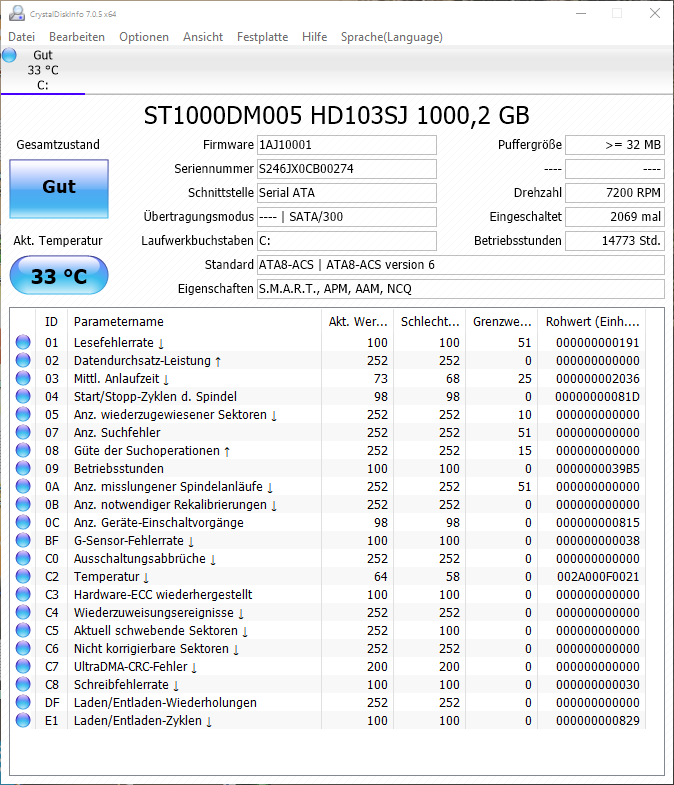The height and width of the screenshot is (785, 674).
Task: Click the ID column header
Action: 51,321
